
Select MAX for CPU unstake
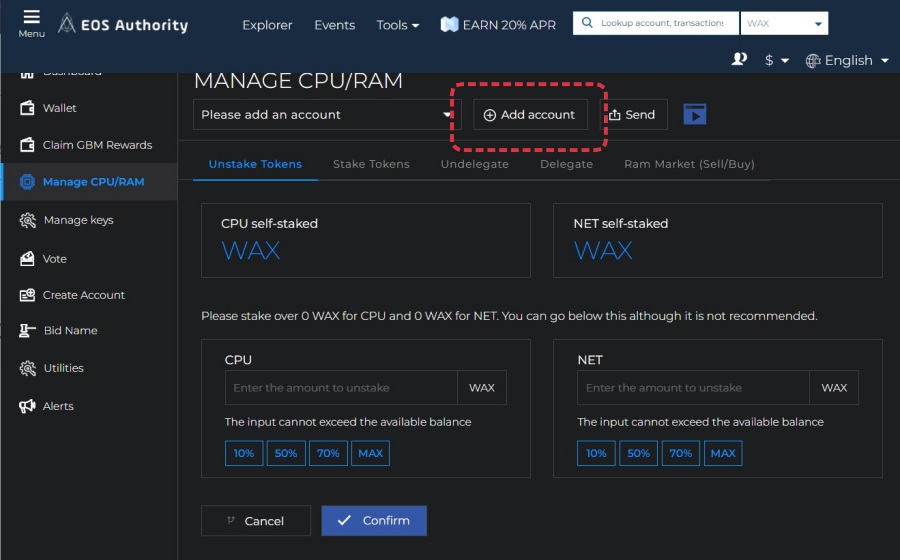(370, 453)
